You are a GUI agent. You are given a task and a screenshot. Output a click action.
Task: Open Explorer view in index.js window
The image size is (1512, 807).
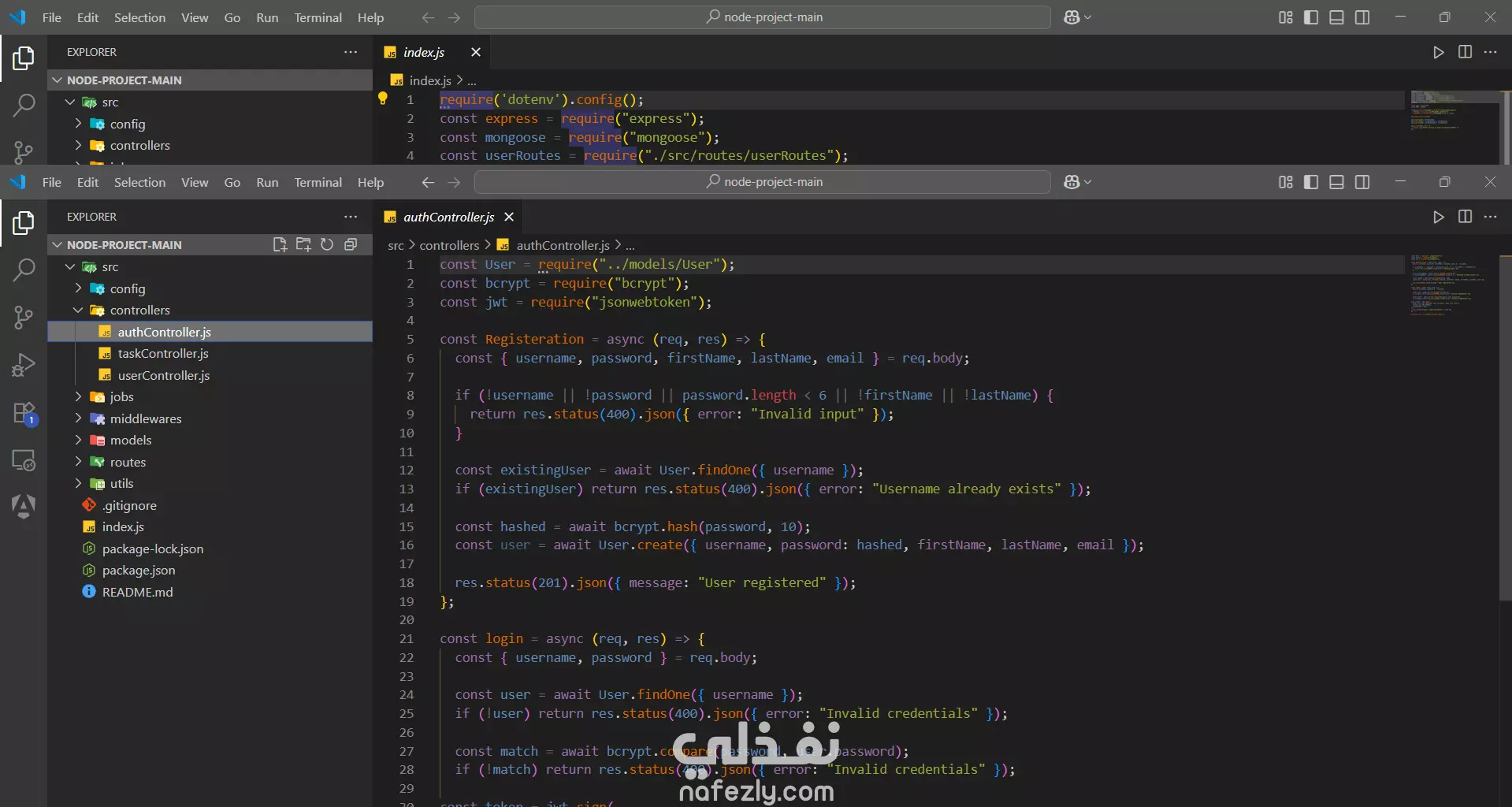24,58
